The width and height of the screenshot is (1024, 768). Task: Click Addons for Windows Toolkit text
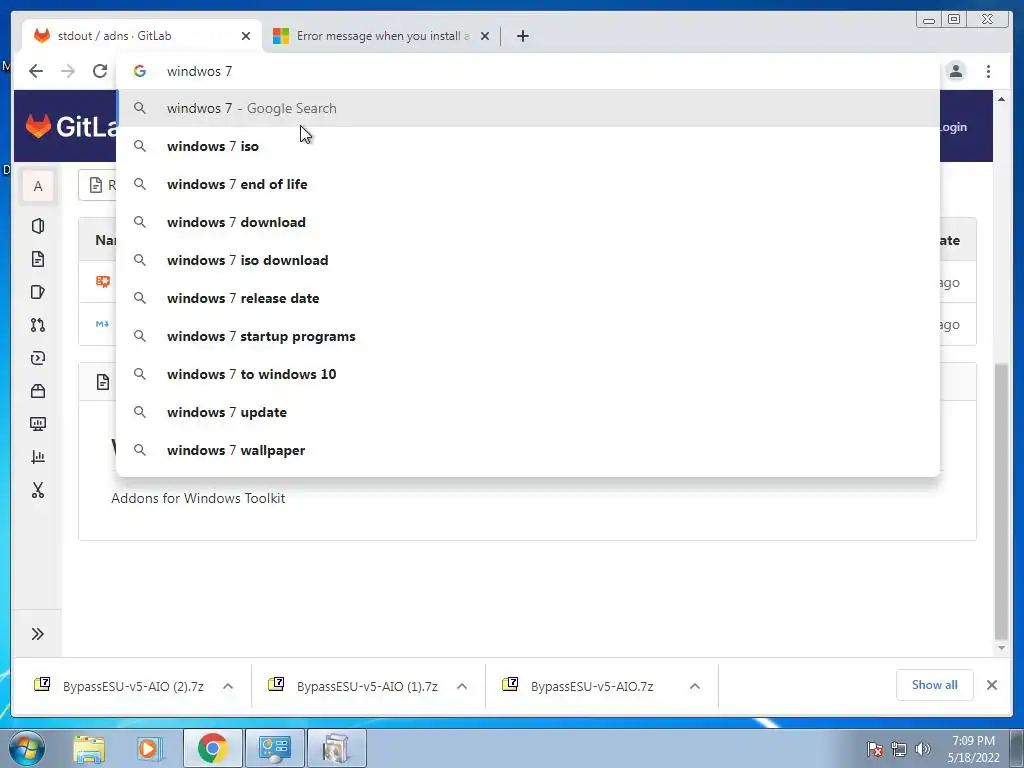(198, 498)
